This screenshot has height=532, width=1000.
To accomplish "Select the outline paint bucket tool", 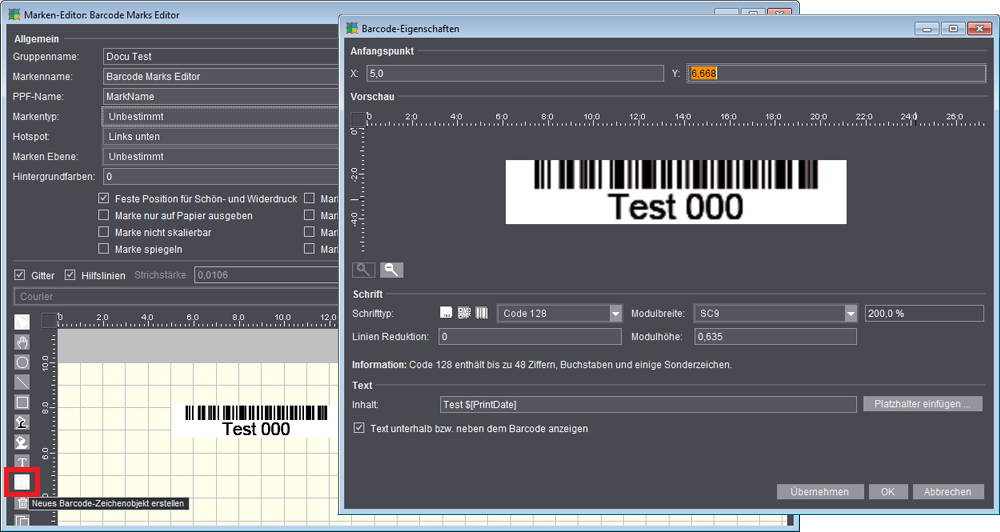I will coord(22,422).
